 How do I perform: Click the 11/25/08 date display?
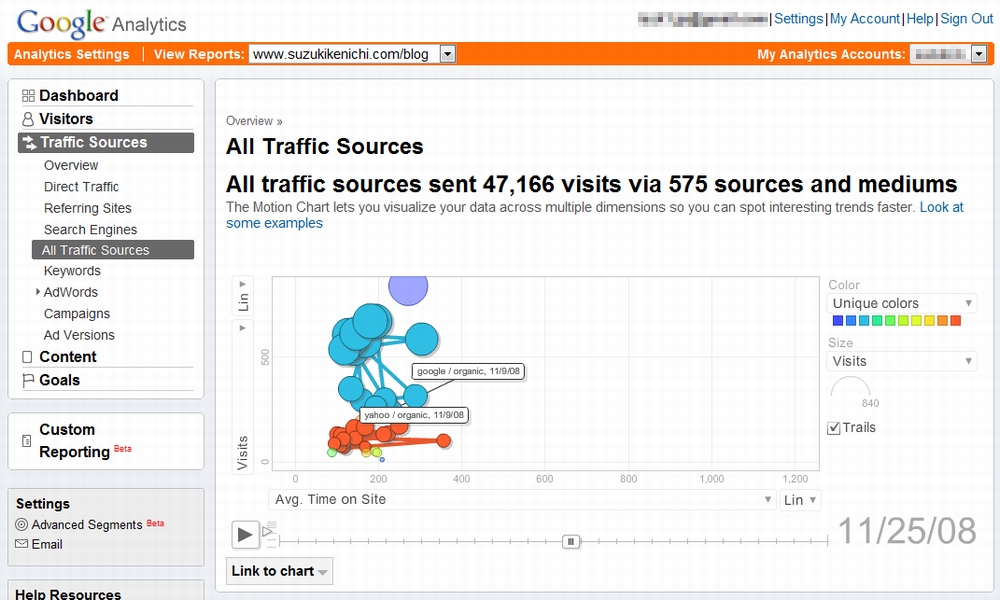point(906,531)
